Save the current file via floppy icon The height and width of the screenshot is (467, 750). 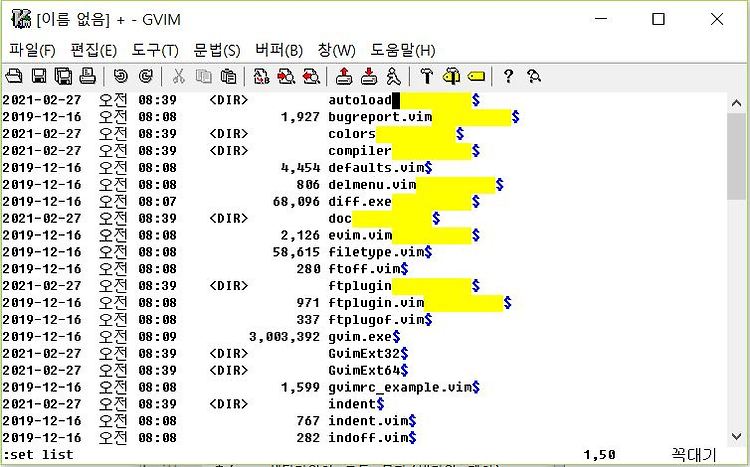click(39, 76)
